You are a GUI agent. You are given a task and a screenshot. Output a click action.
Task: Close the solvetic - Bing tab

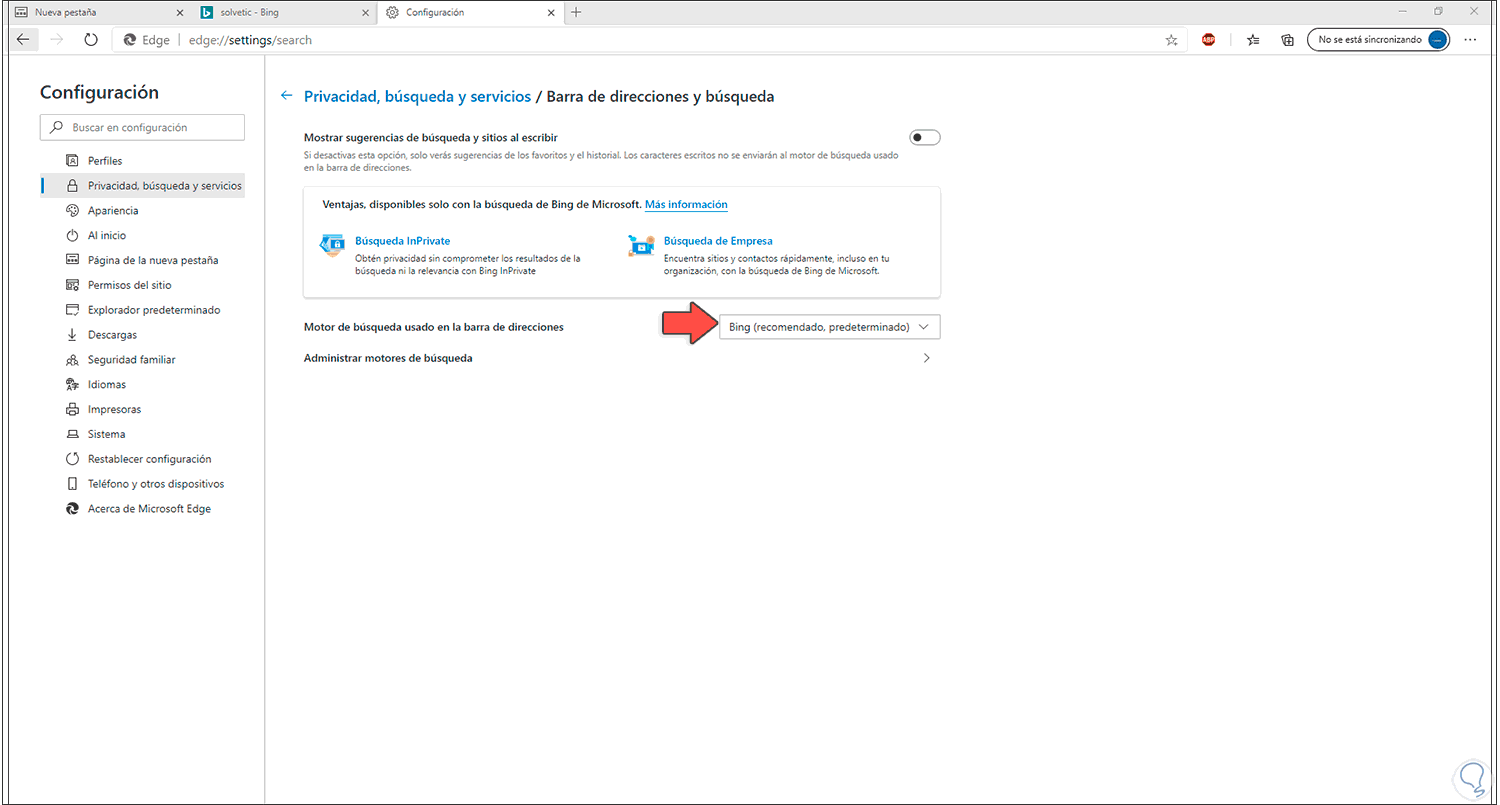pos(365,12)
